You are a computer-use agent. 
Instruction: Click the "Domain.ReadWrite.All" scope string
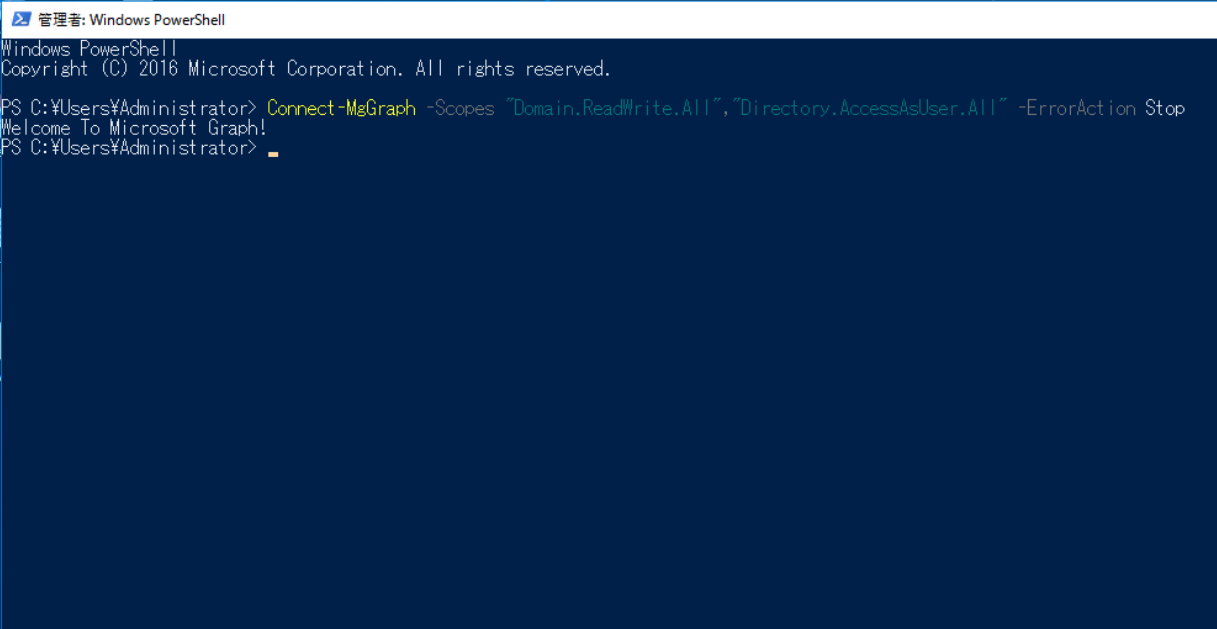point(614,108)
